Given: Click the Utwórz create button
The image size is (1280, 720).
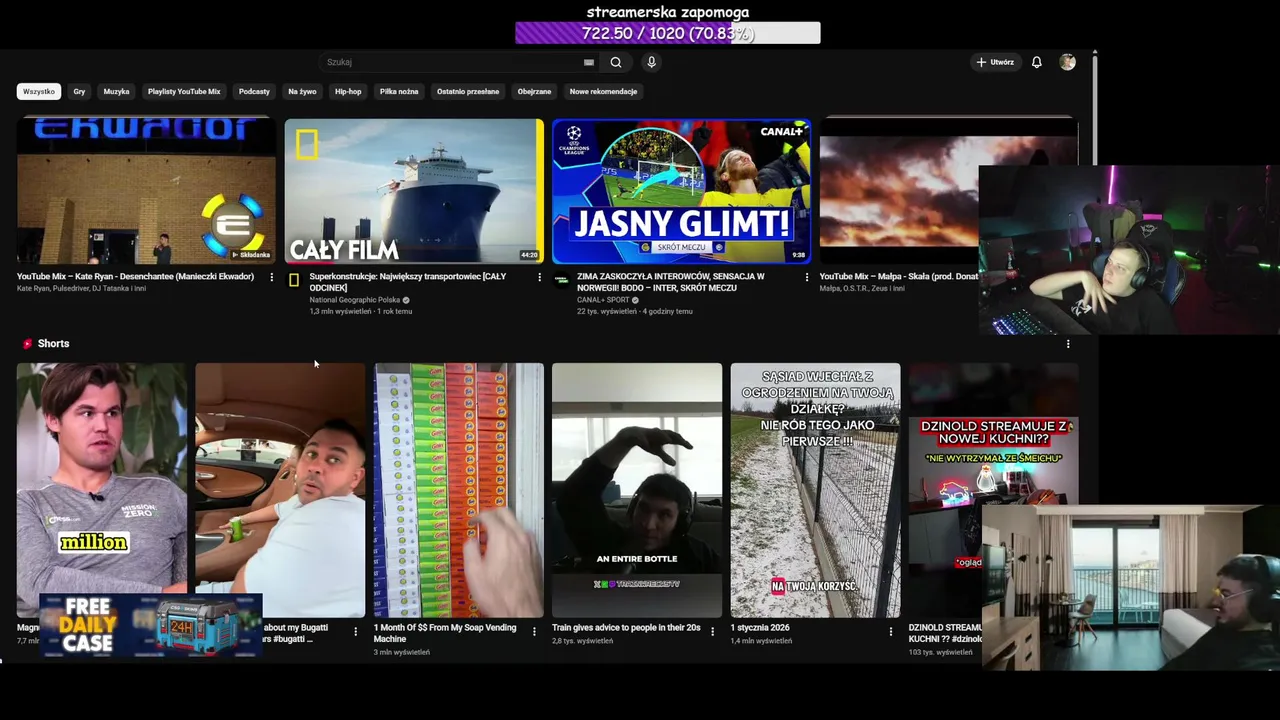Looking at the screenshot, I should pyautogui.click(x=995, y=62).
